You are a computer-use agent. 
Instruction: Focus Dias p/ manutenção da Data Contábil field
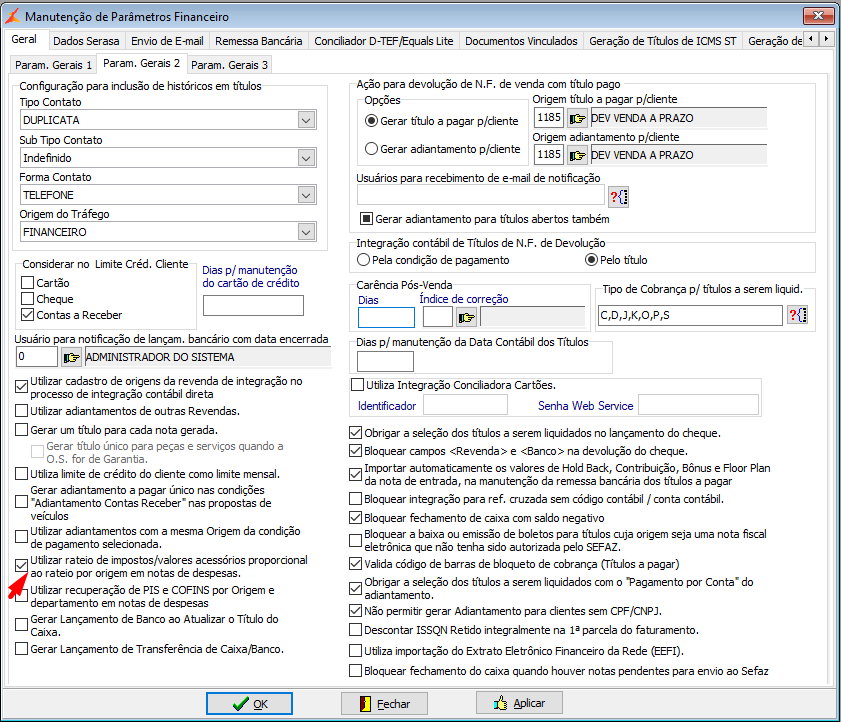(x=385, y=362)
